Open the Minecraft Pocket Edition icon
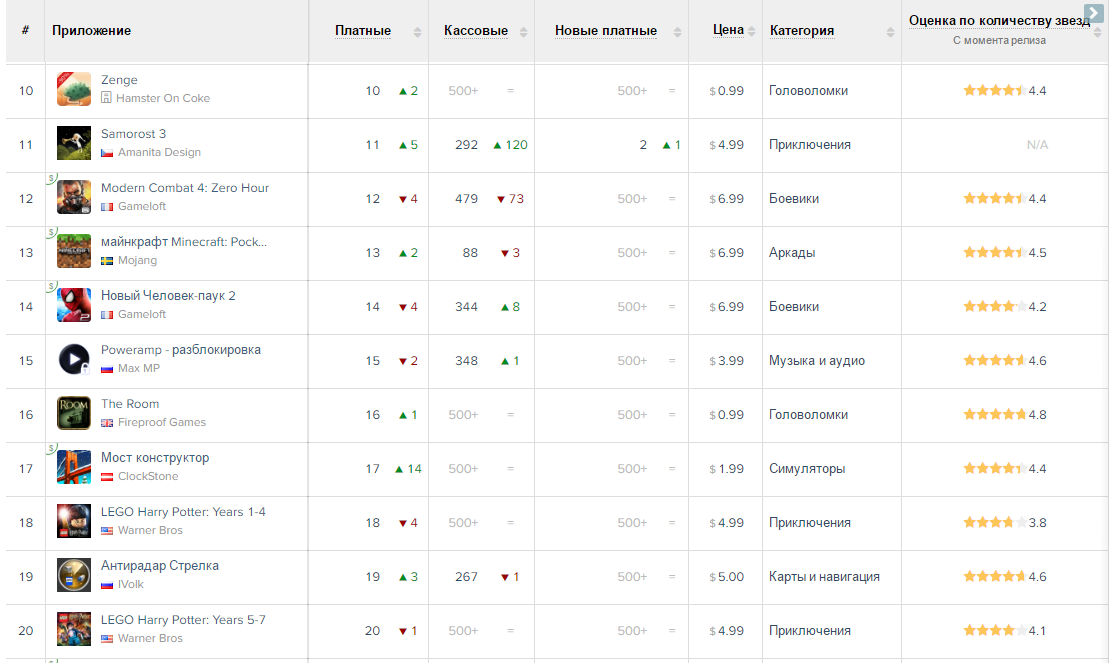This screenshot has width=1112, height=663. 74,252
